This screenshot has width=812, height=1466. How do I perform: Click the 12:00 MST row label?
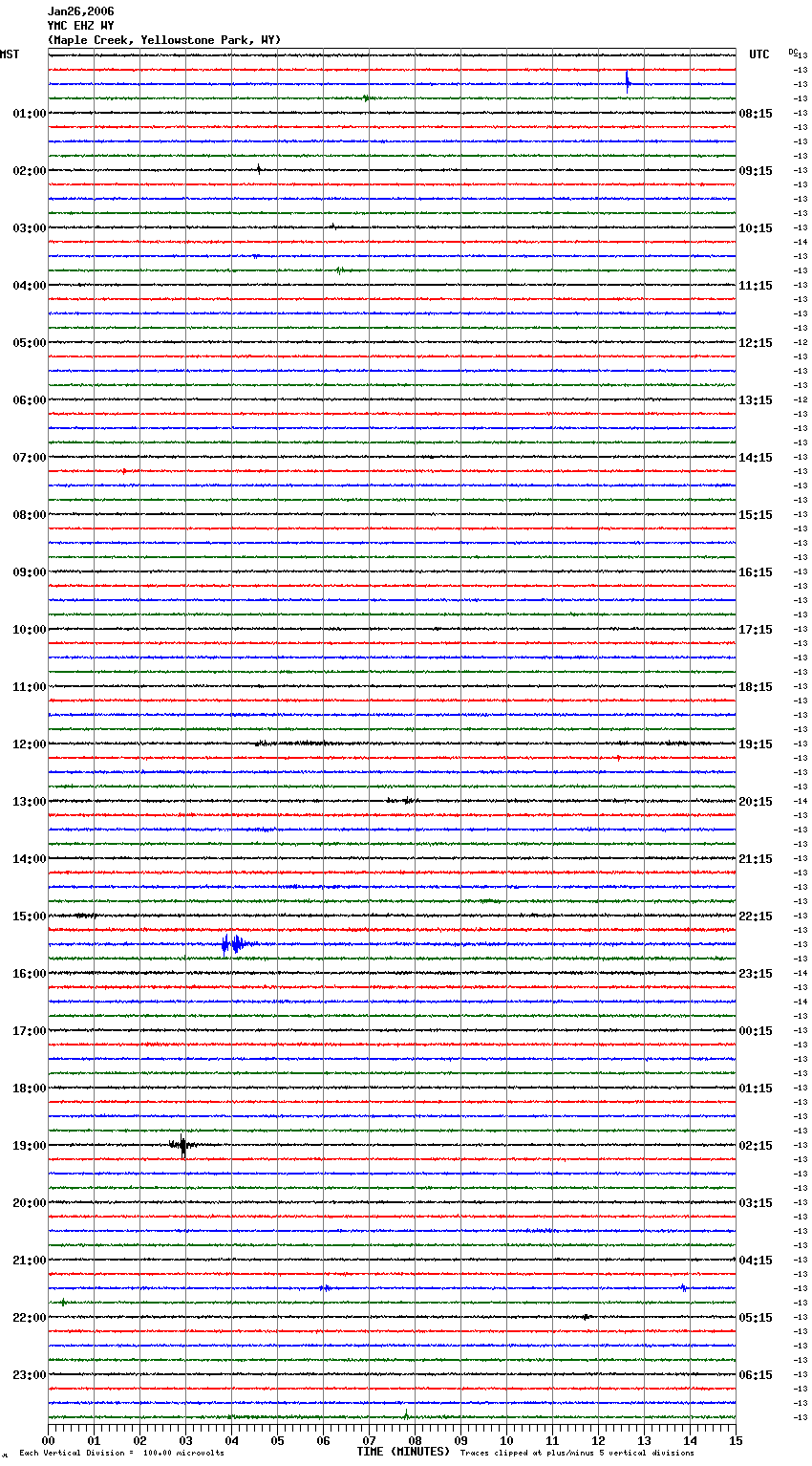pyautogui.click(x=29, y=744)
